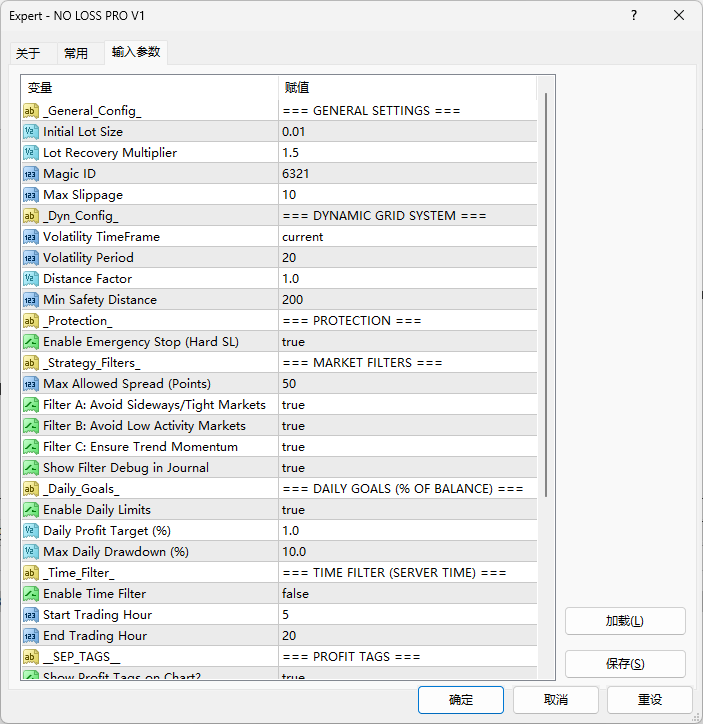Click the icon beside Daily Profit Target (%)
703x724 pixels.
31,531
